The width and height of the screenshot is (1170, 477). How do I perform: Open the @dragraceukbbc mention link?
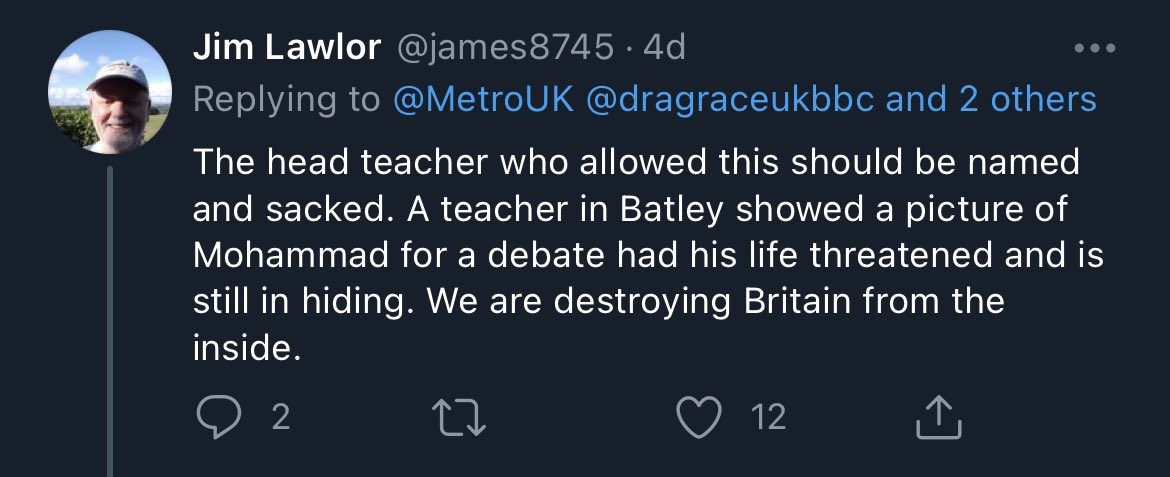coord(729,99)
